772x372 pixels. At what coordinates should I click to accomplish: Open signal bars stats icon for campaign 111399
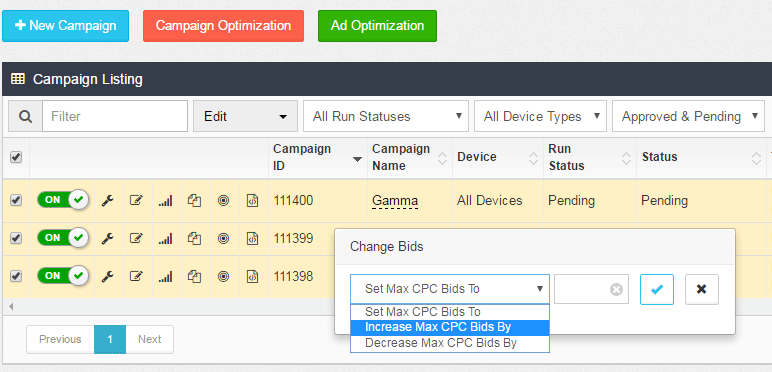click(x=165, y=239)
